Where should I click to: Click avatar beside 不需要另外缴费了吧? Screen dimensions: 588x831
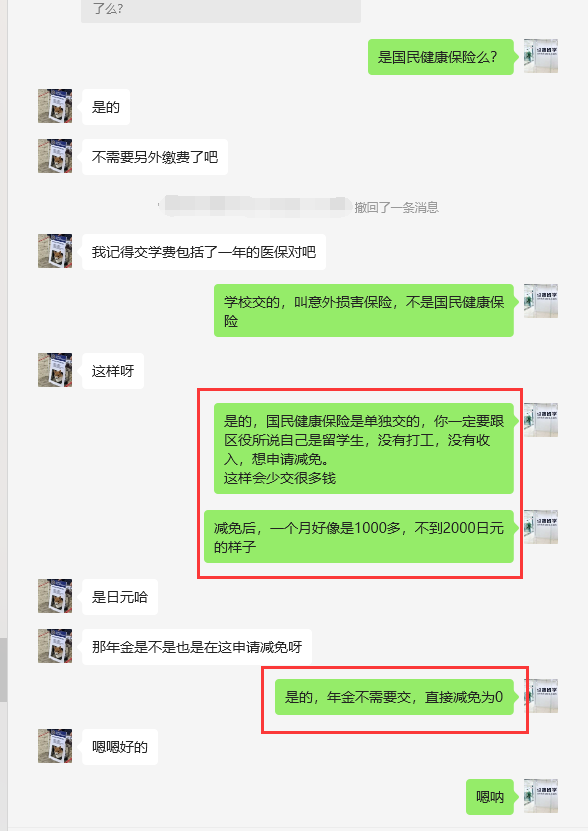[55, 156]
